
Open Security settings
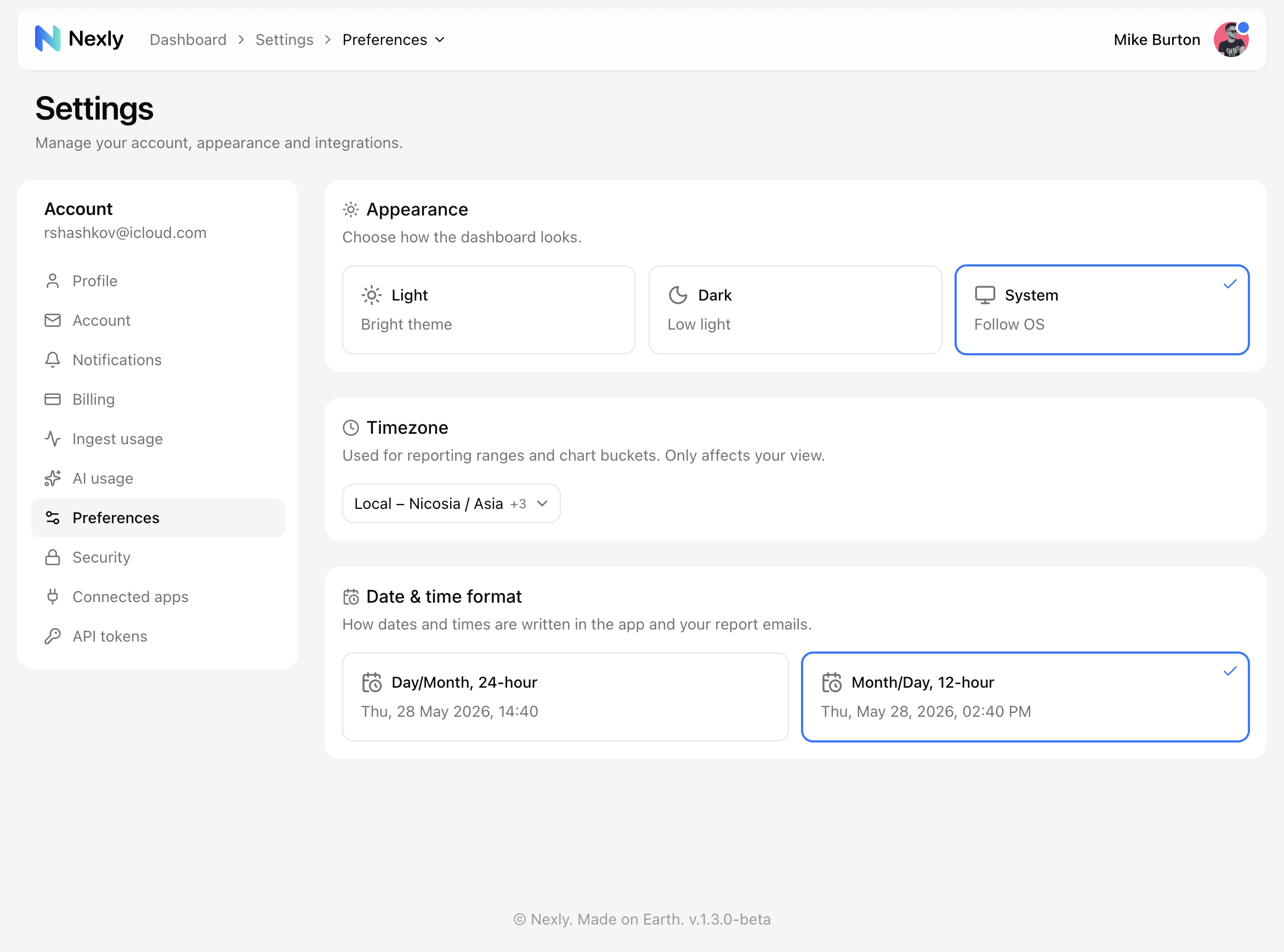(x=157, y=557)
